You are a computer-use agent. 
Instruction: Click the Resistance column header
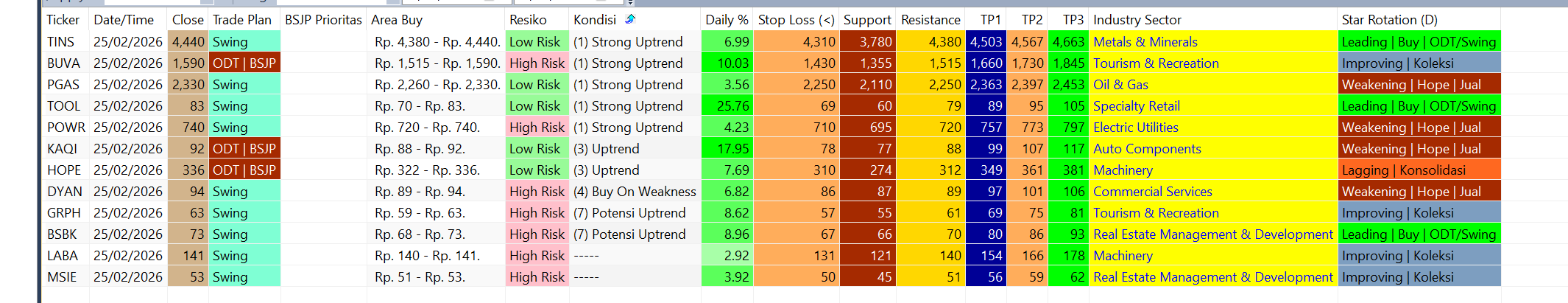tap(930, 20)
